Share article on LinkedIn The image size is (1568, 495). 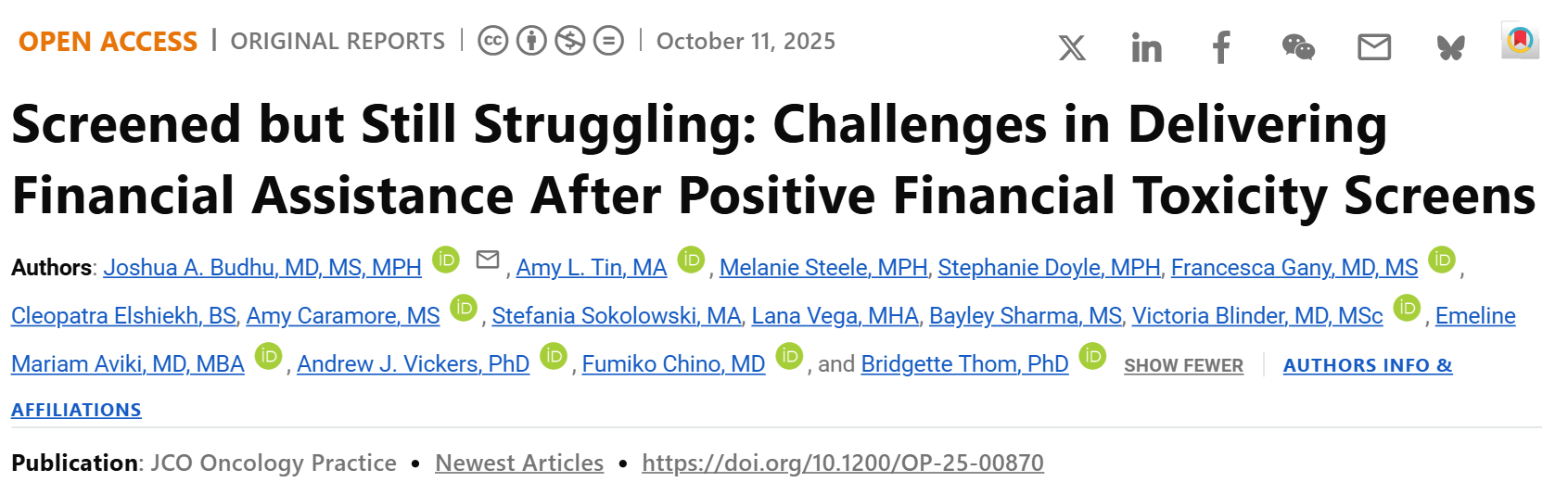tap(1146, 47)
